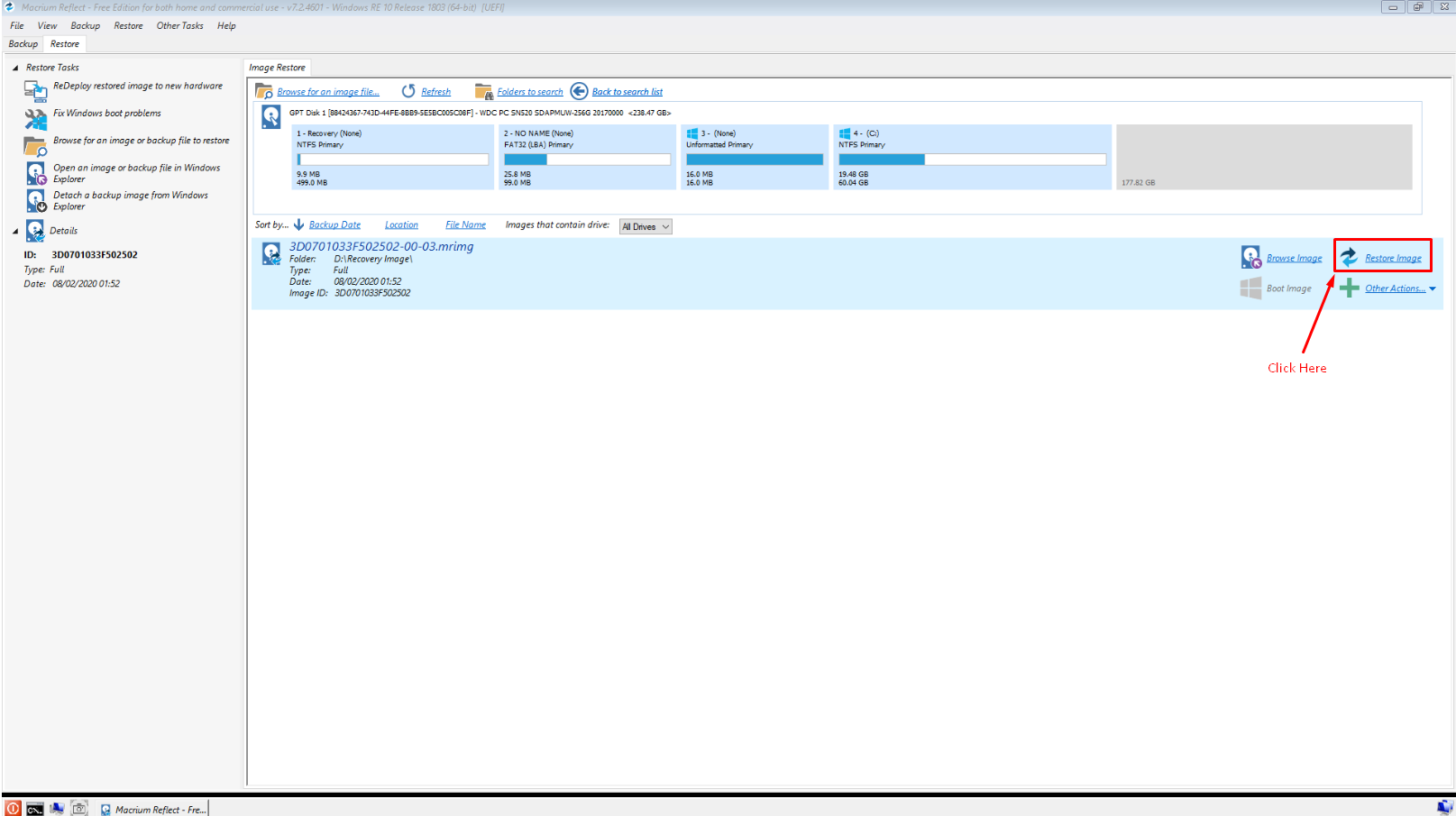Open the Other Tasks menu
This screenshot has width=1456, height=816.
(x=180, y=25)
